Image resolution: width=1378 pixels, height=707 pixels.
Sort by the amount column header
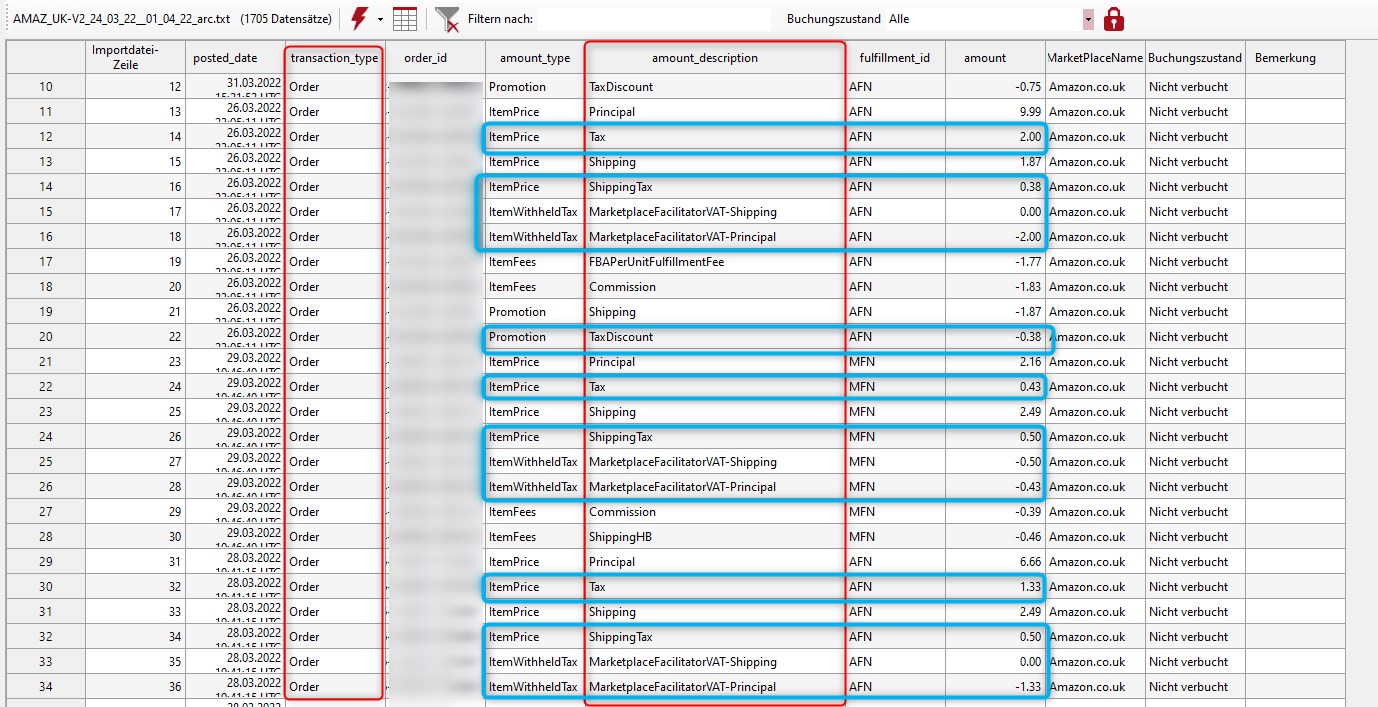point(986,57)
